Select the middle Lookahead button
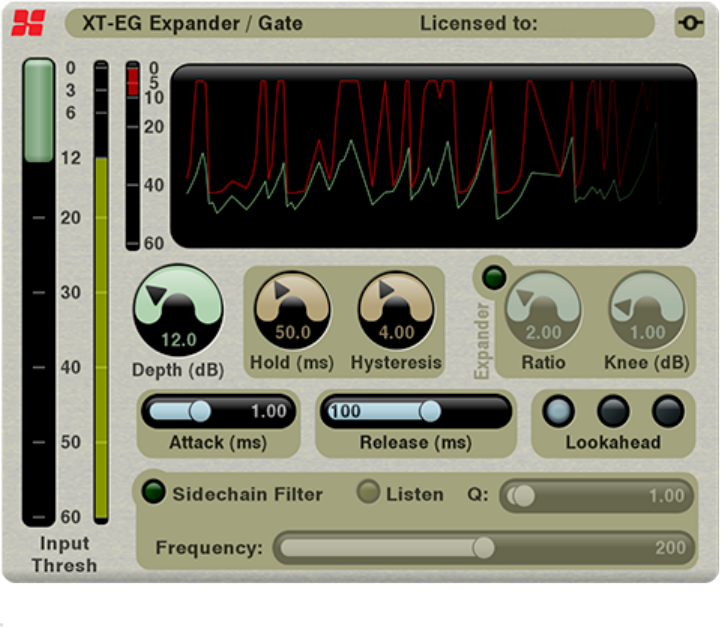Image resolution: width=721 pixels, height=627 pixels. [x=613, y=411]
